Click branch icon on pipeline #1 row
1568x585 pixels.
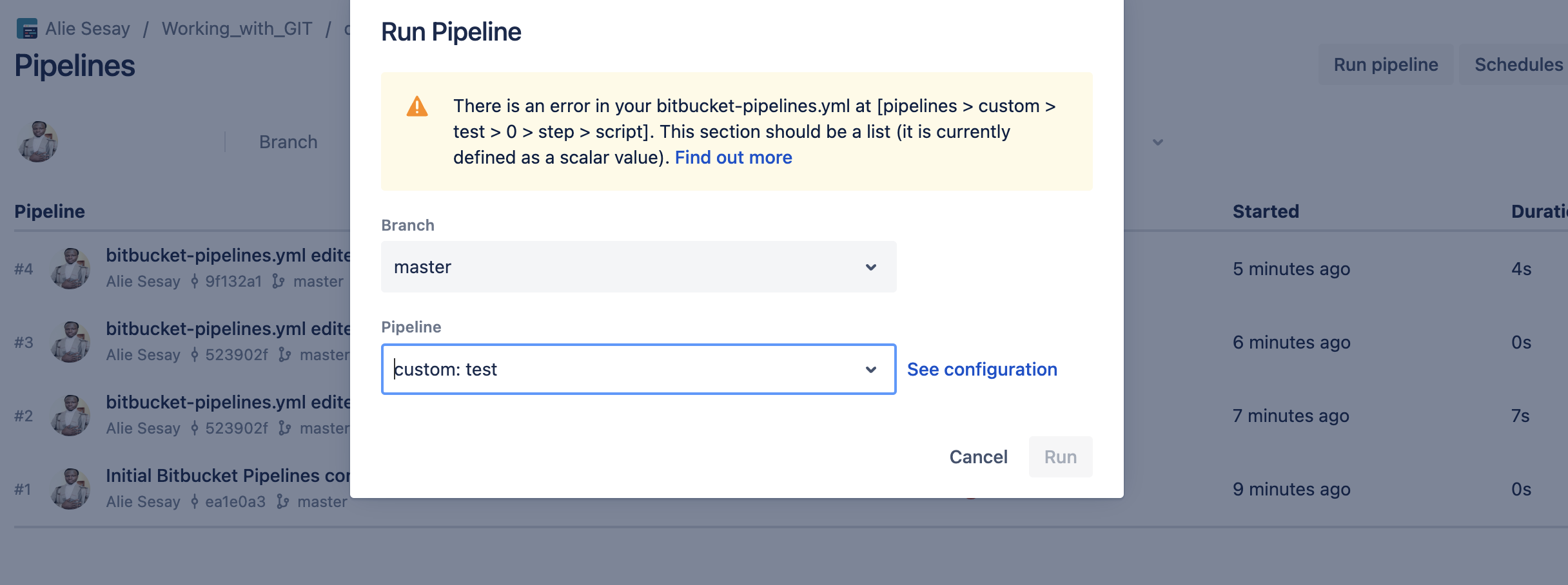(282, 502)
